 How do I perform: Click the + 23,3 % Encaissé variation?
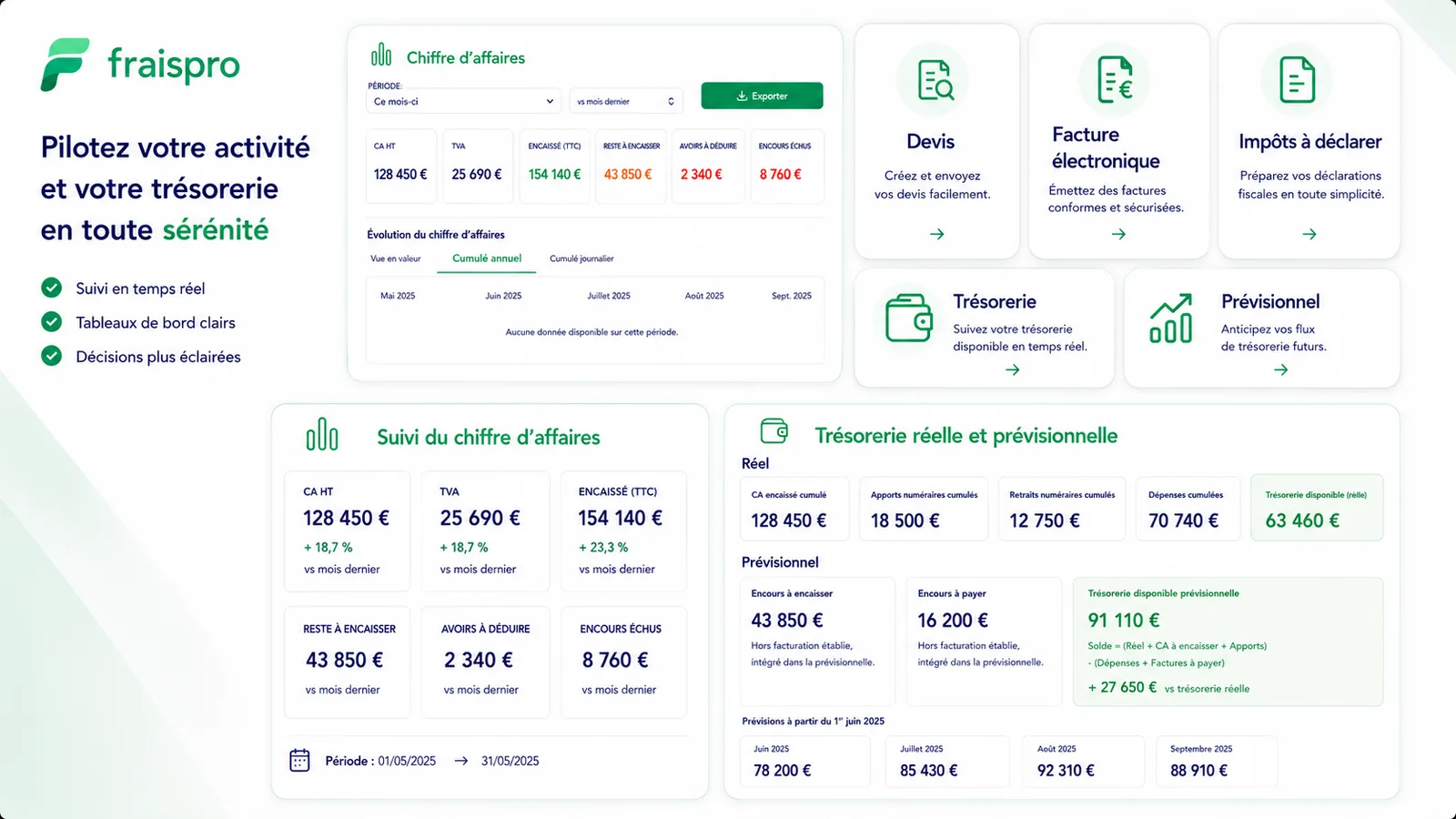[603, 547]
